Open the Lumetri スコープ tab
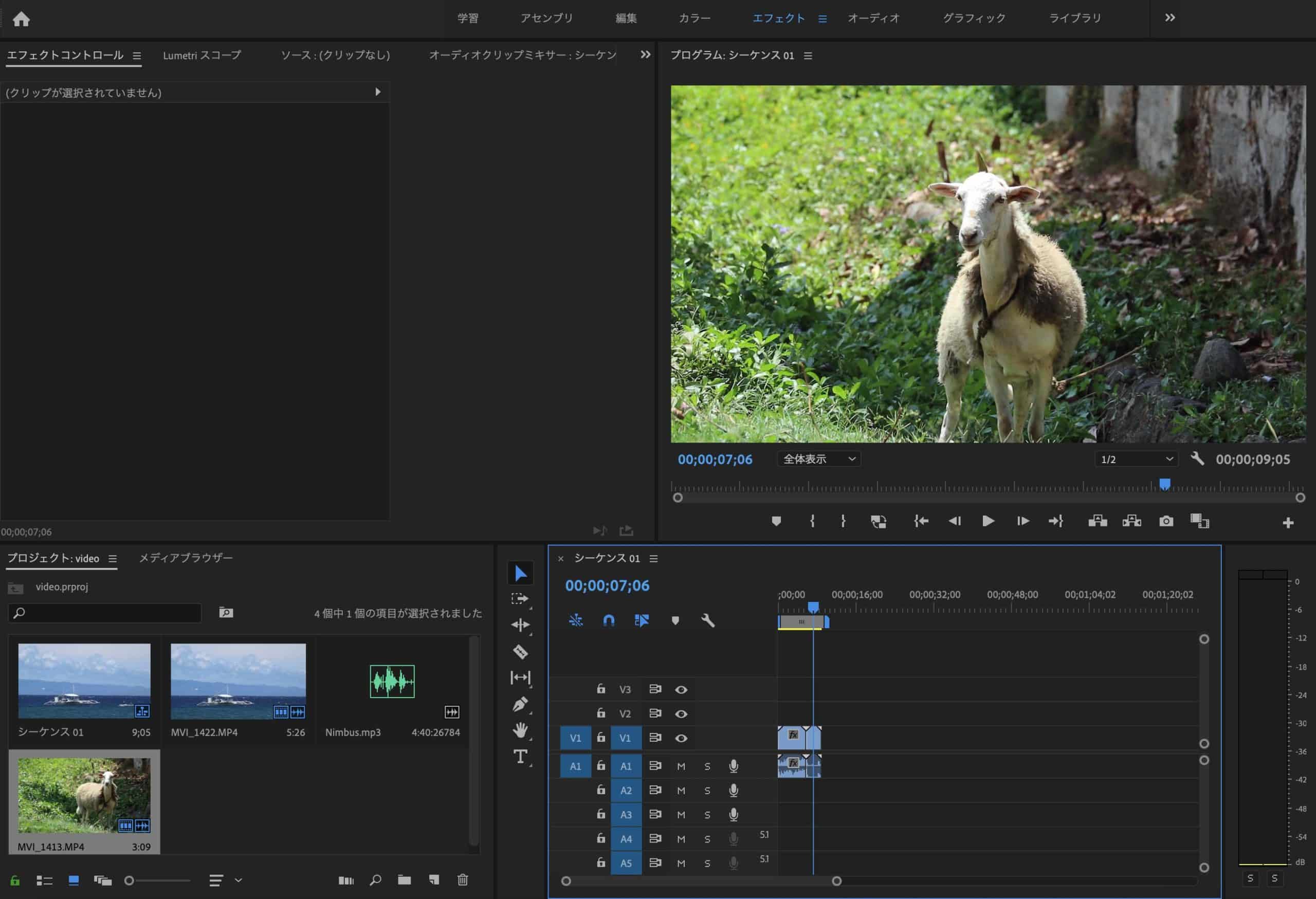Screen dimensions: 1316x899 point(202,56)
